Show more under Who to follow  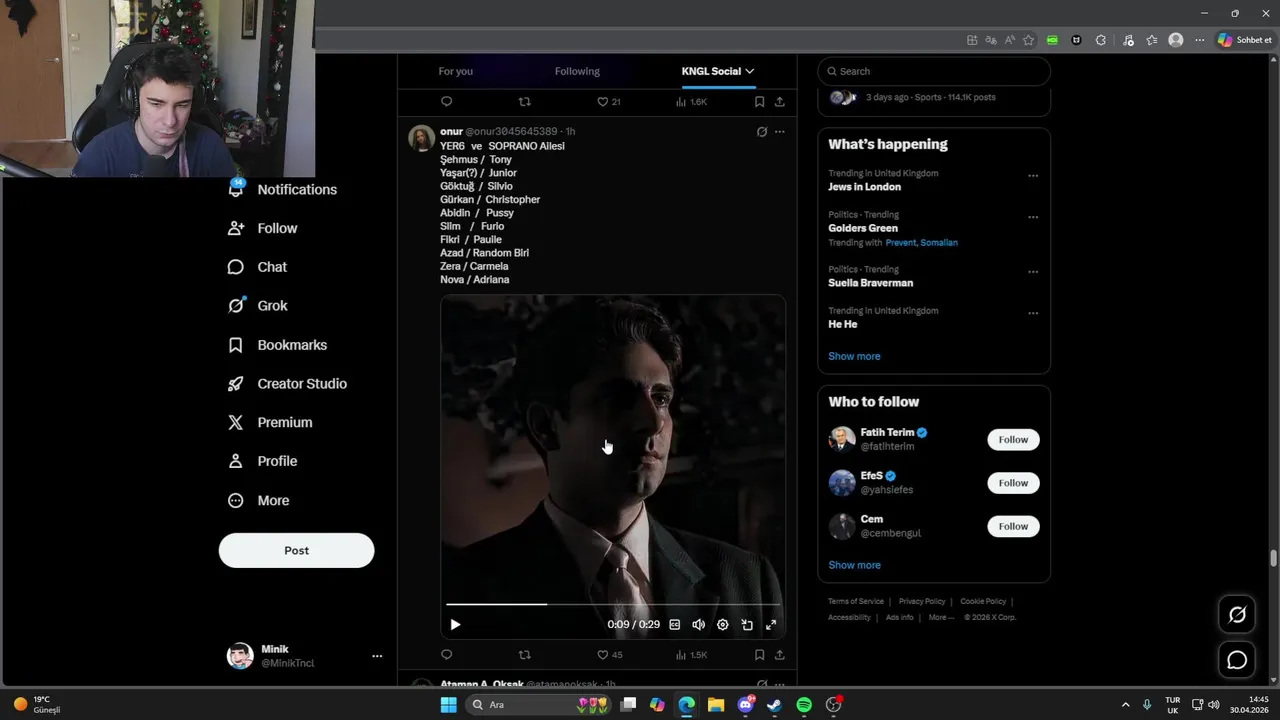854,565
